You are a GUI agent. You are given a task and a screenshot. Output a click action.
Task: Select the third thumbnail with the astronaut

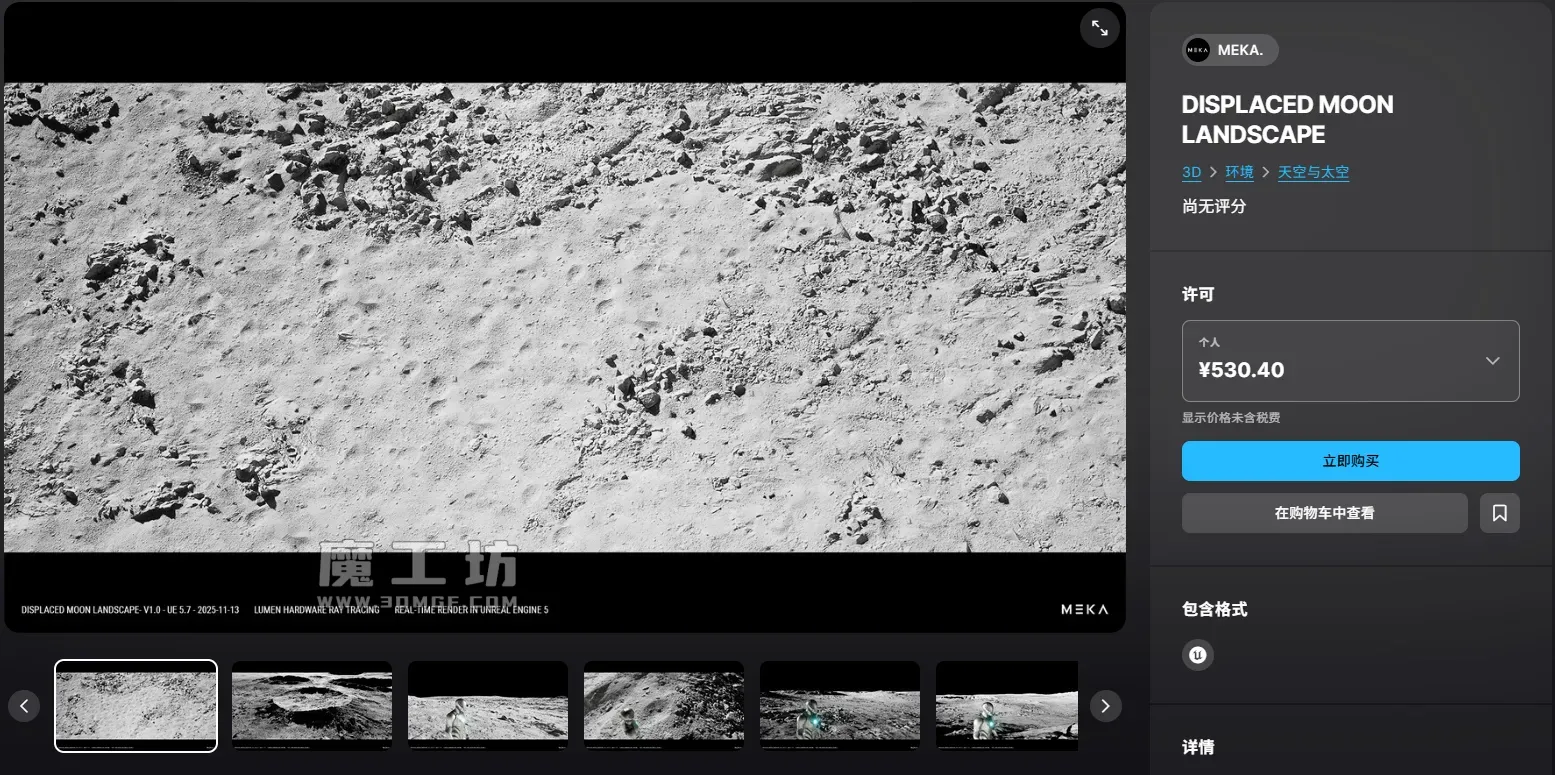(x=488, y=705)
